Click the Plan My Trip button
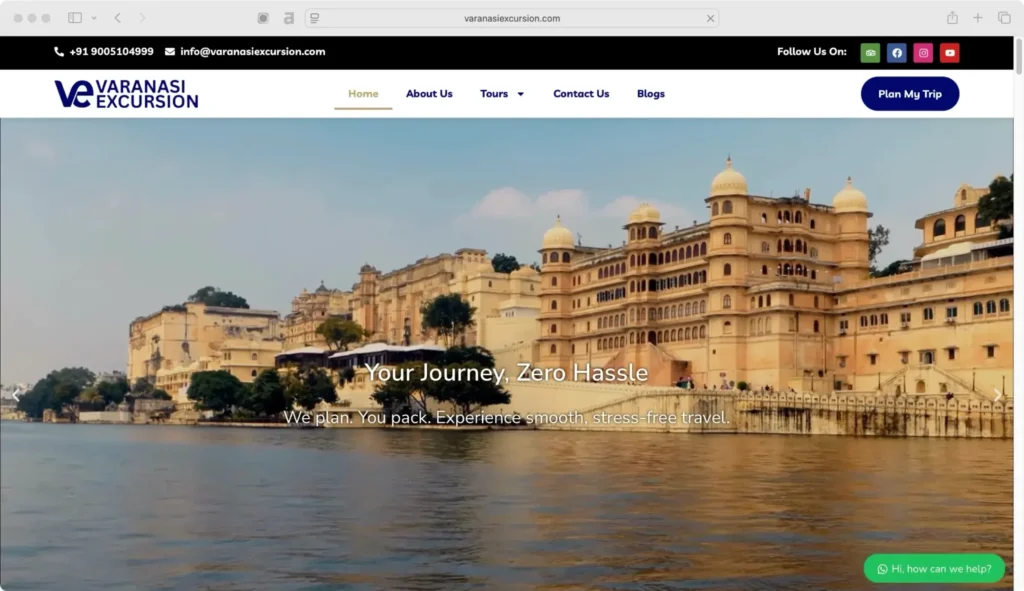Image resolution: width=1024 pixels, height=591 pixels. pos(909,93)
